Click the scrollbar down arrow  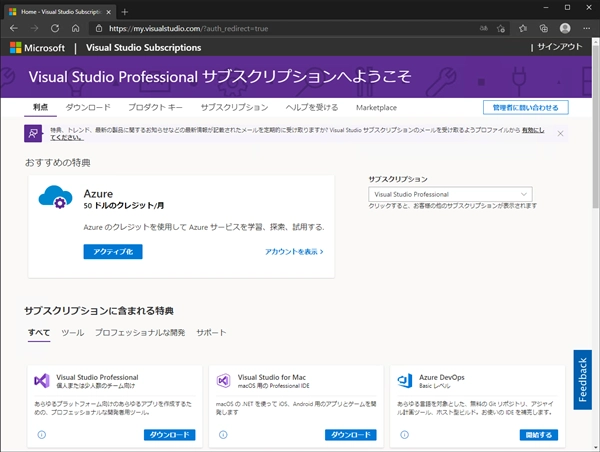[595, 447]
